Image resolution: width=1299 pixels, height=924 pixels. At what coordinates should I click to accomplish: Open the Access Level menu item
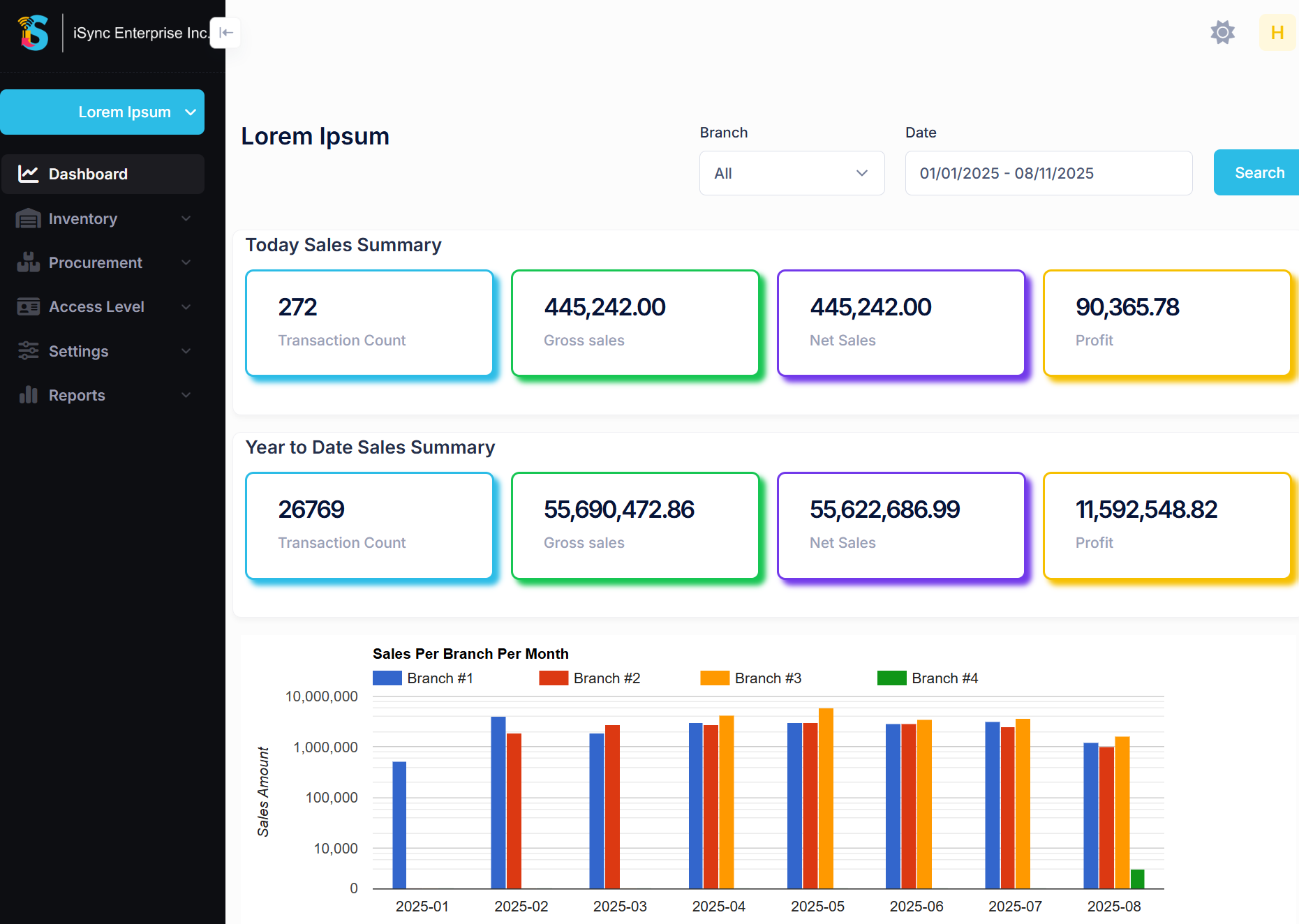pyautogui.click(x=96, y=307)
